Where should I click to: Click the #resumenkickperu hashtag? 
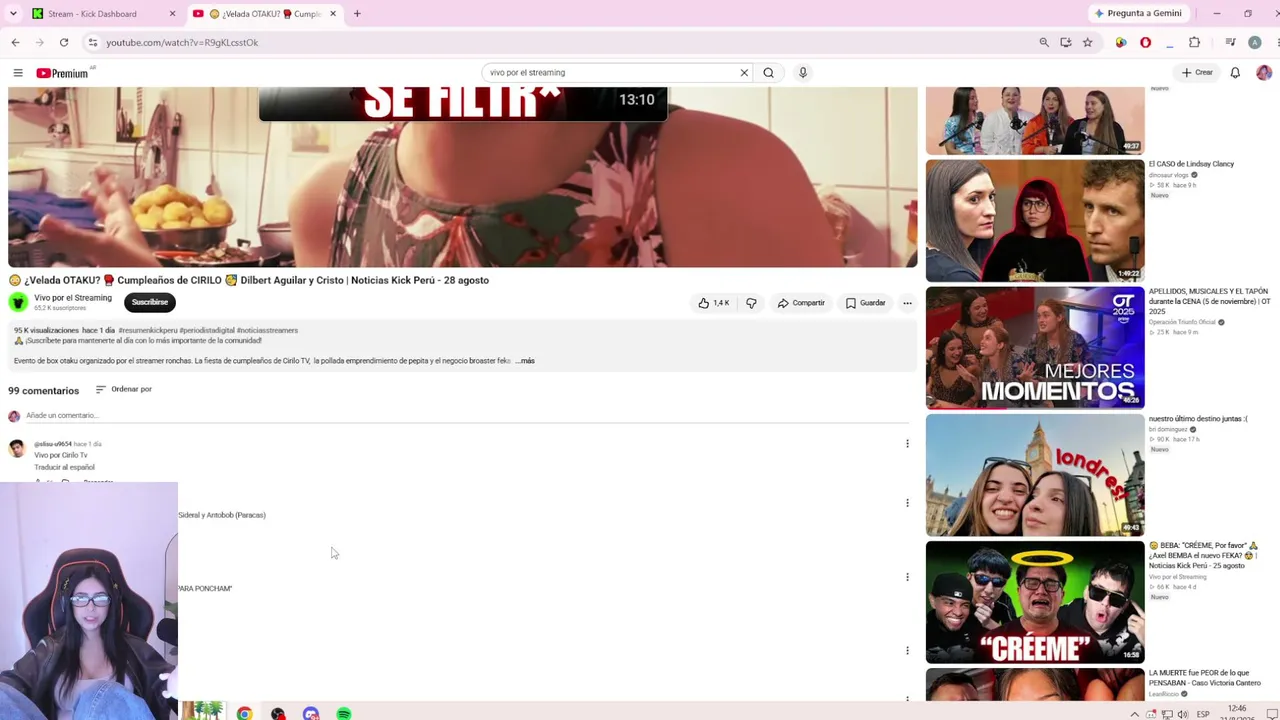(148, 330)
